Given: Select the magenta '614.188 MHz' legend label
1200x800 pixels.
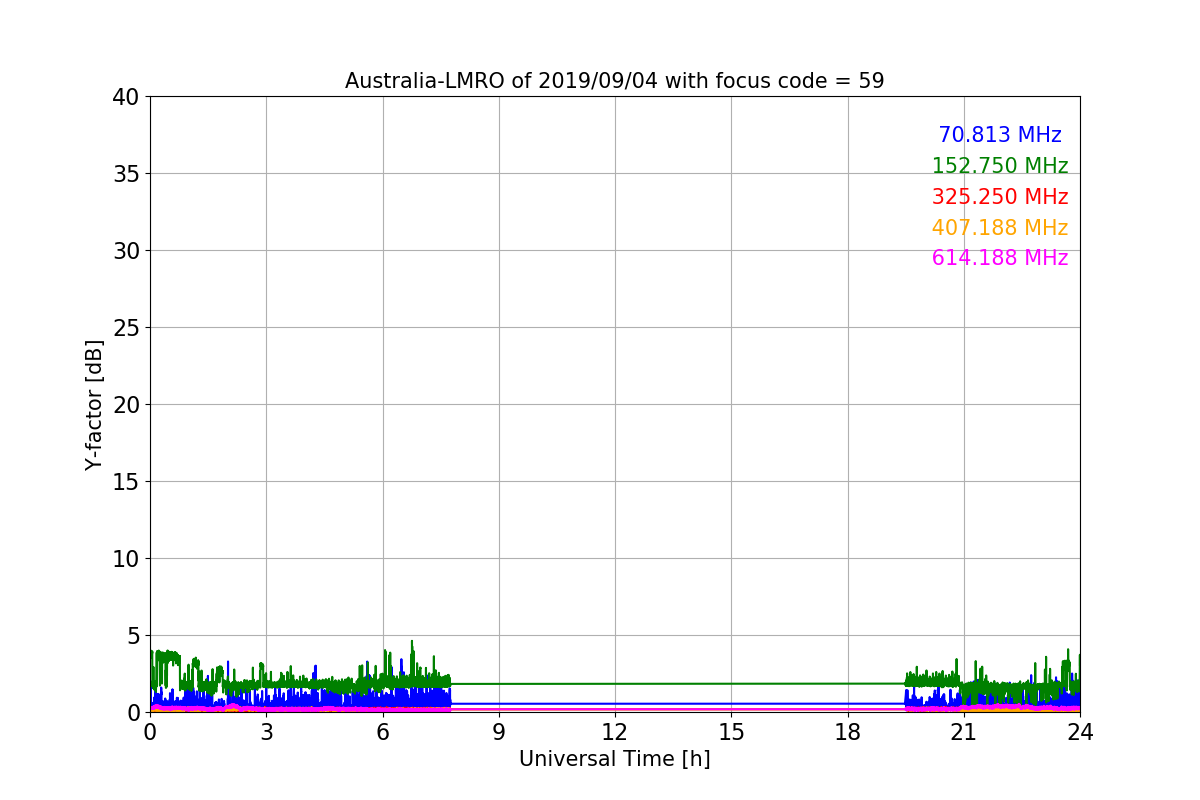Looking at the screenshot, I should [x=1000, y=258].
